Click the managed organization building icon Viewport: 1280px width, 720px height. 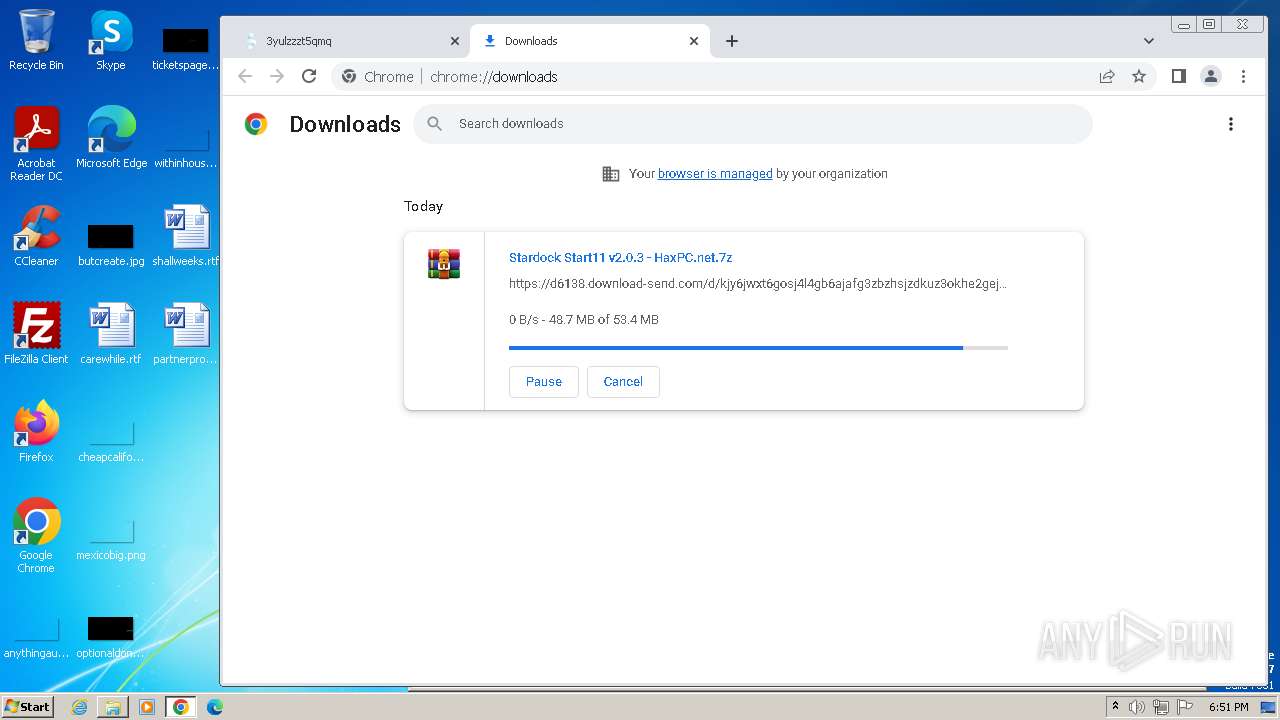tap(610, 174)
